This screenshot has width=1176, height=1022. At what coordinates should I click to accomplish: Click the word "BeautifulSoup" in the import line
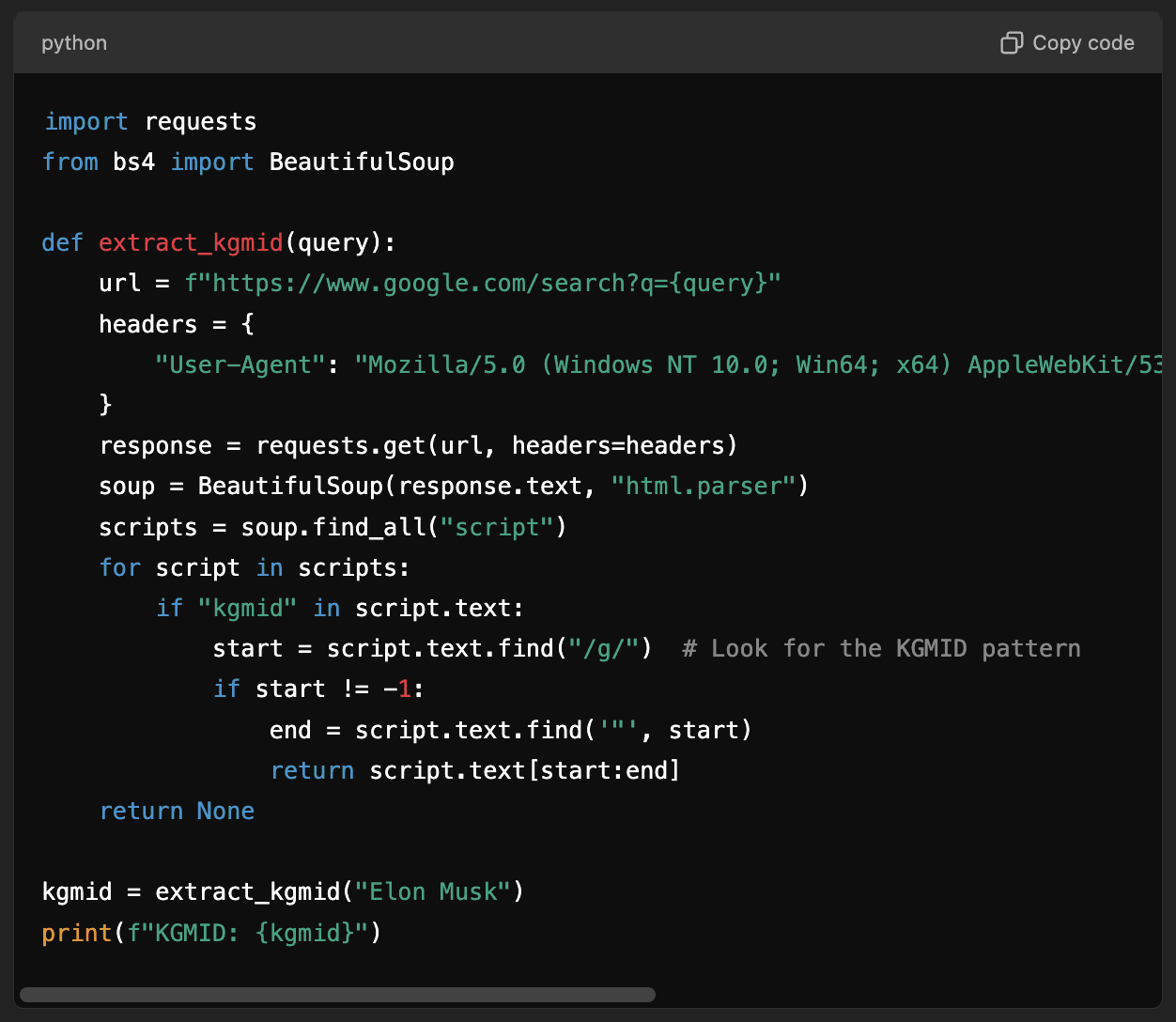362,163
